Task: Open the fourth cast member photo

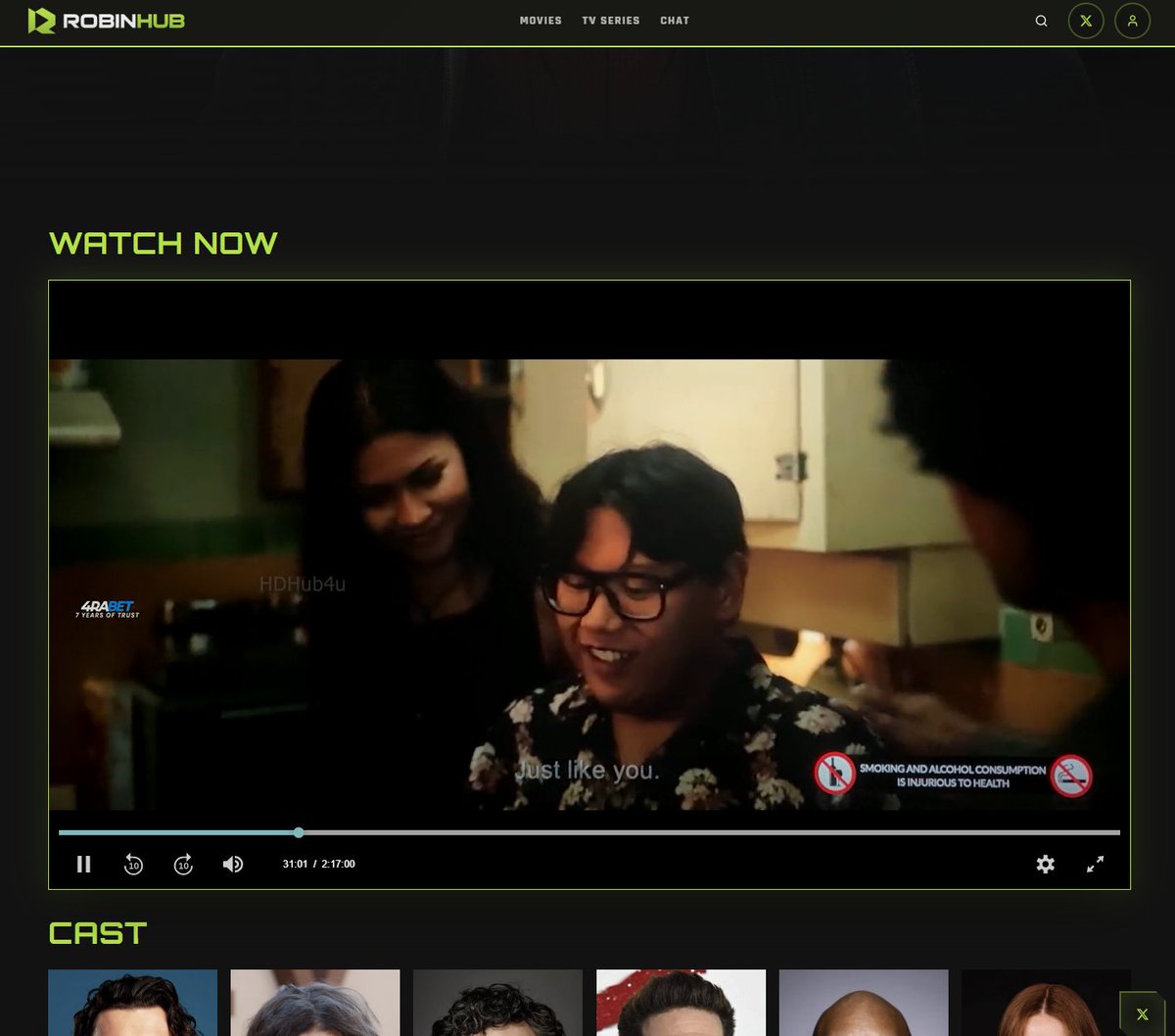Action: tap(681, 1003)
